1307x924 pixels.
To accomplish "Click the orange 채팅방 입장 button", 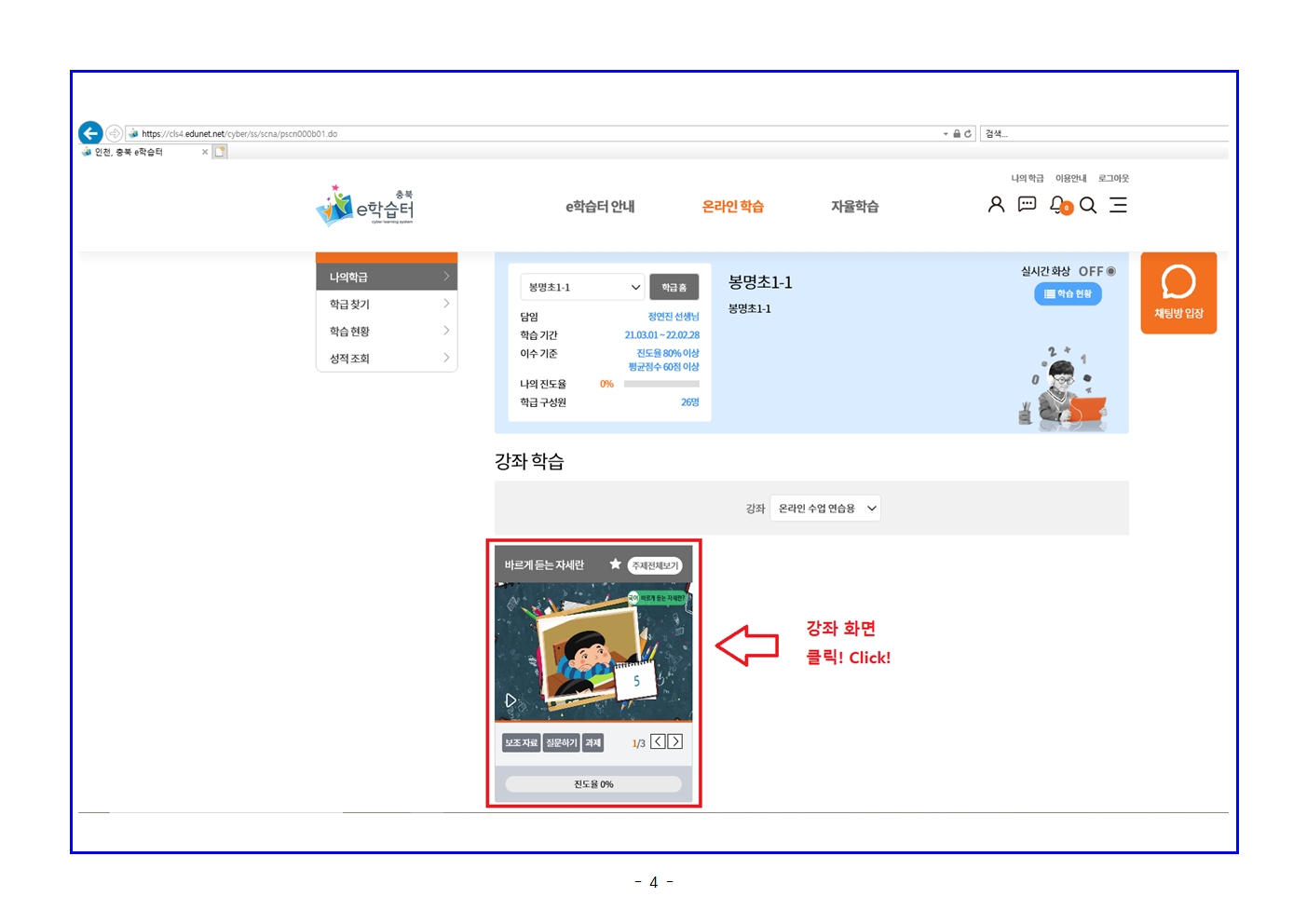I will pos(1178,292).
